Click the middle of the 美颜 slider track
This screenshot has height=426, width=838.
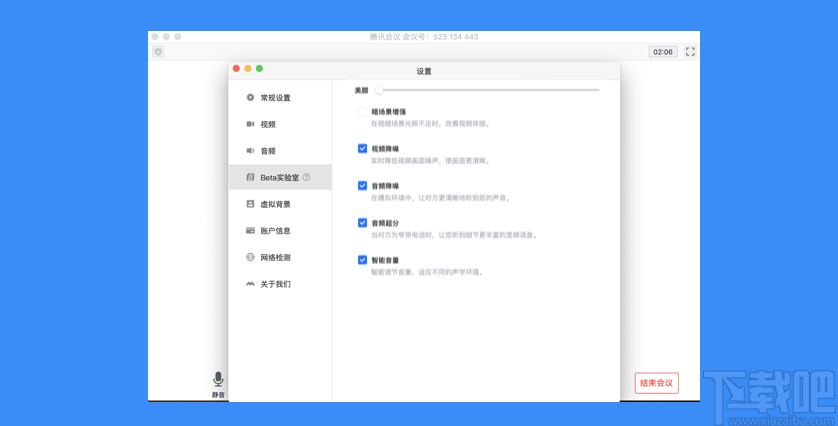pos(489,90)
